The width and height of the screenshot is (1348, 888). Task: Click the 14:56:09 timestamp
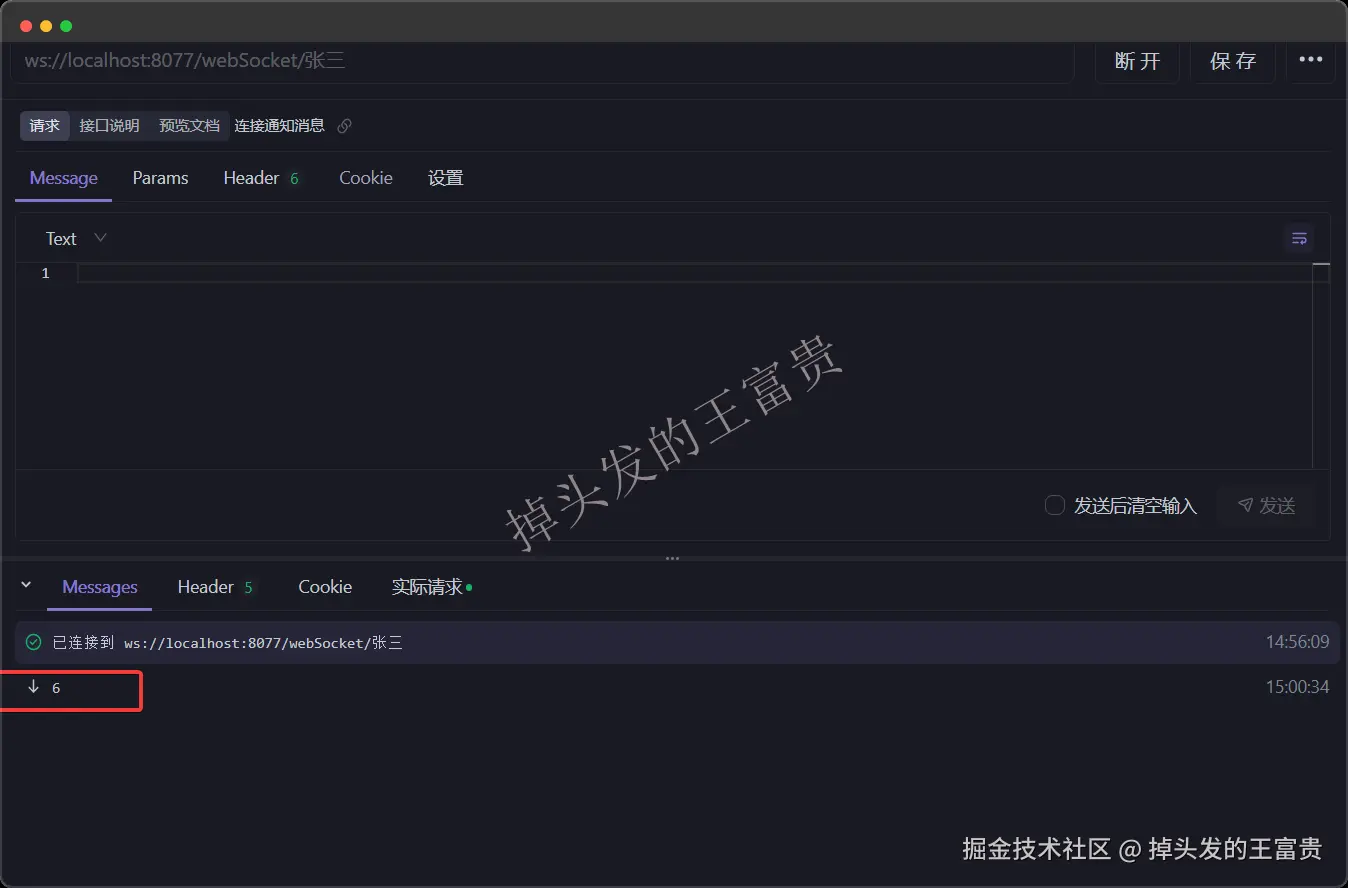coord(1297,642)
